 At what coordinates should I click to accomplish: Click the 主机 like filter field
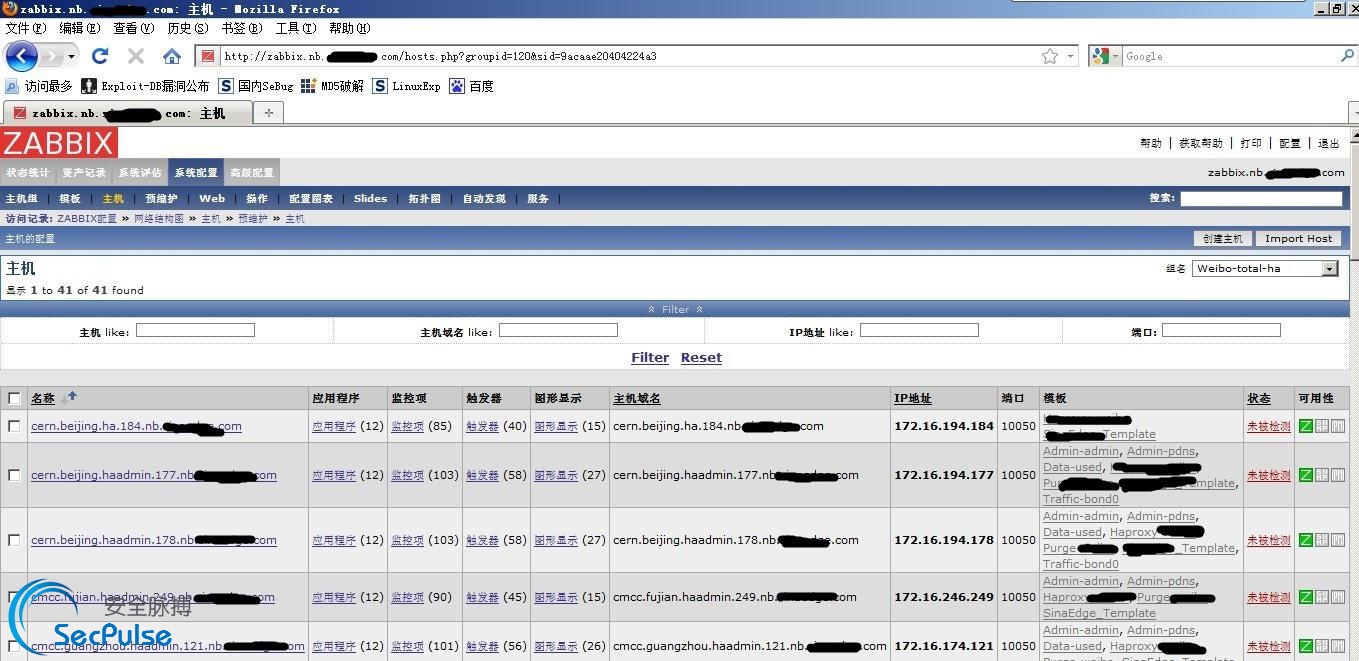pos(195,330)
